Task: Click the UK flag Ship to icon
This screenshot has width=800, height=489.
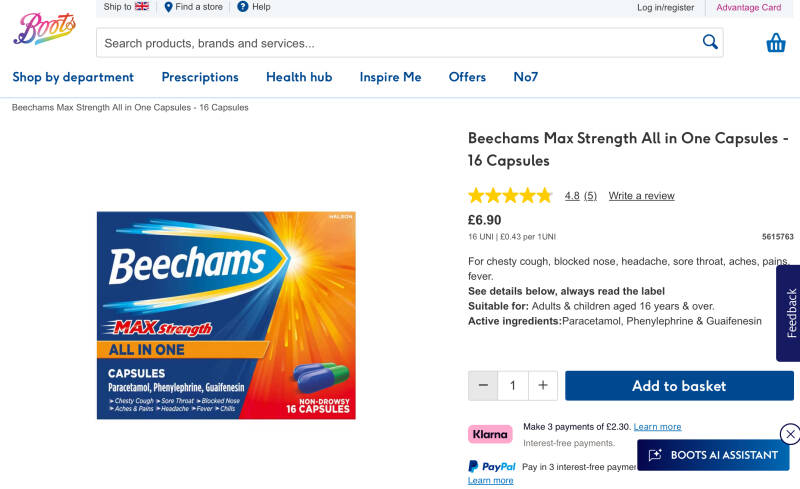Action: [142, 7]
